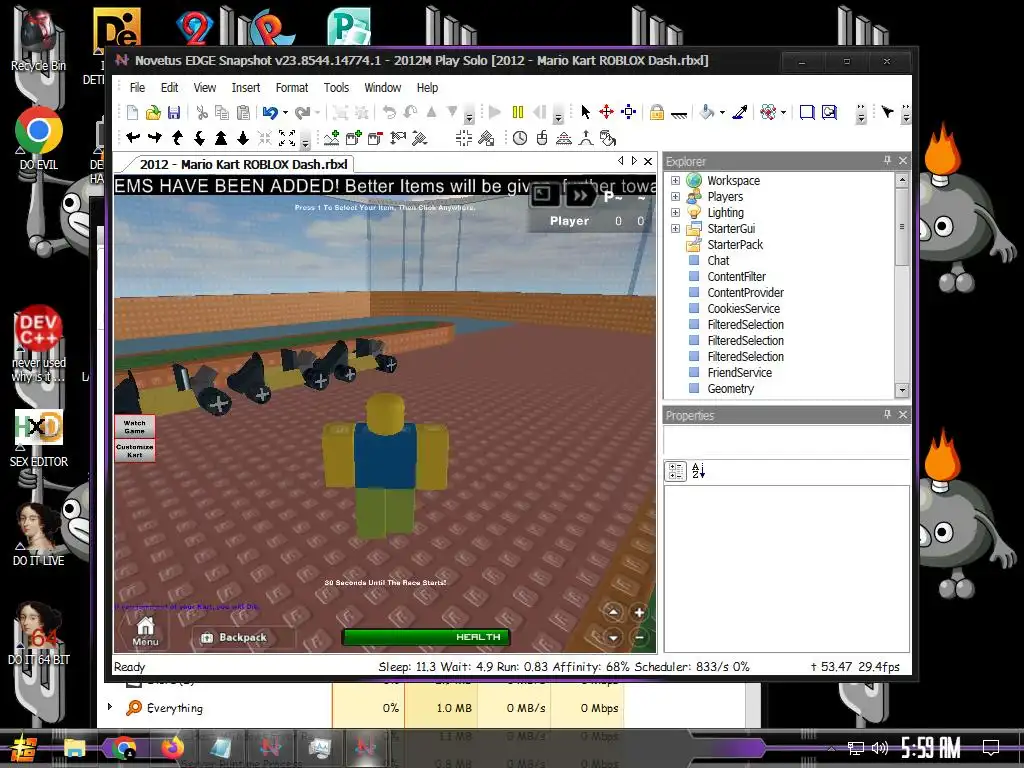Toggle alphabetical sort in Properties
This screenshot has width=1024, height=768.
698,471
